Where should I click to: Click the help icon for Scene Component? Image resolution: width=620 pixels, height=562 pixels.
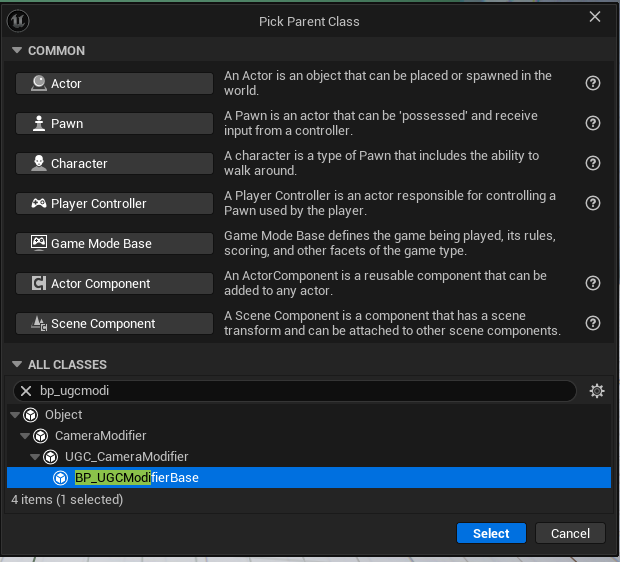592,323
